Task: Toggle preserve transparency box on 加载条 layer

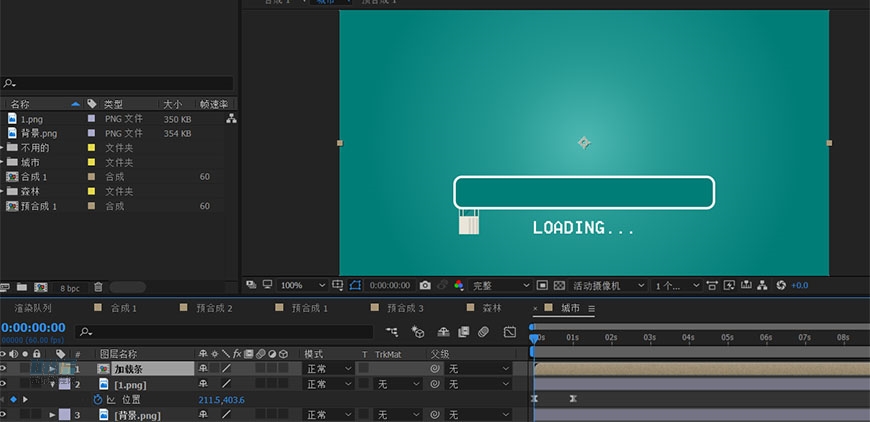Action: click(363, 368)
